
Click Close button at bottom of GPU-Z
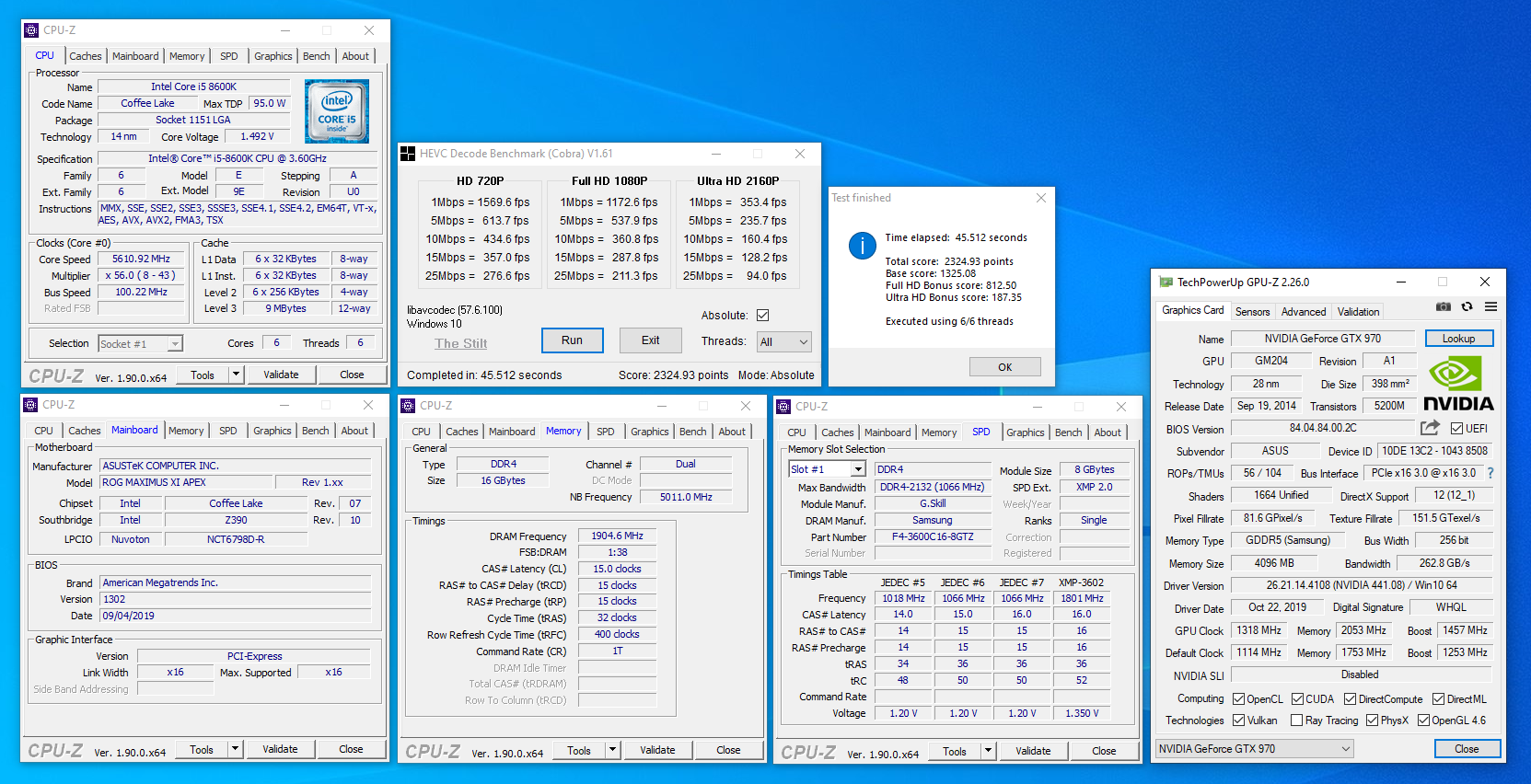click(x=1467, y=749)
